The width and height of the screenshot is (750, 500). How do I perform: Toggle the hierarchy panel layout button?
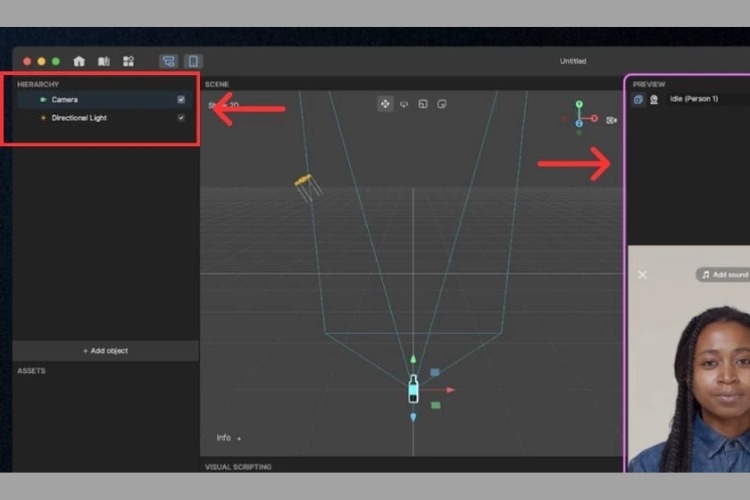(x=169, y=61)
